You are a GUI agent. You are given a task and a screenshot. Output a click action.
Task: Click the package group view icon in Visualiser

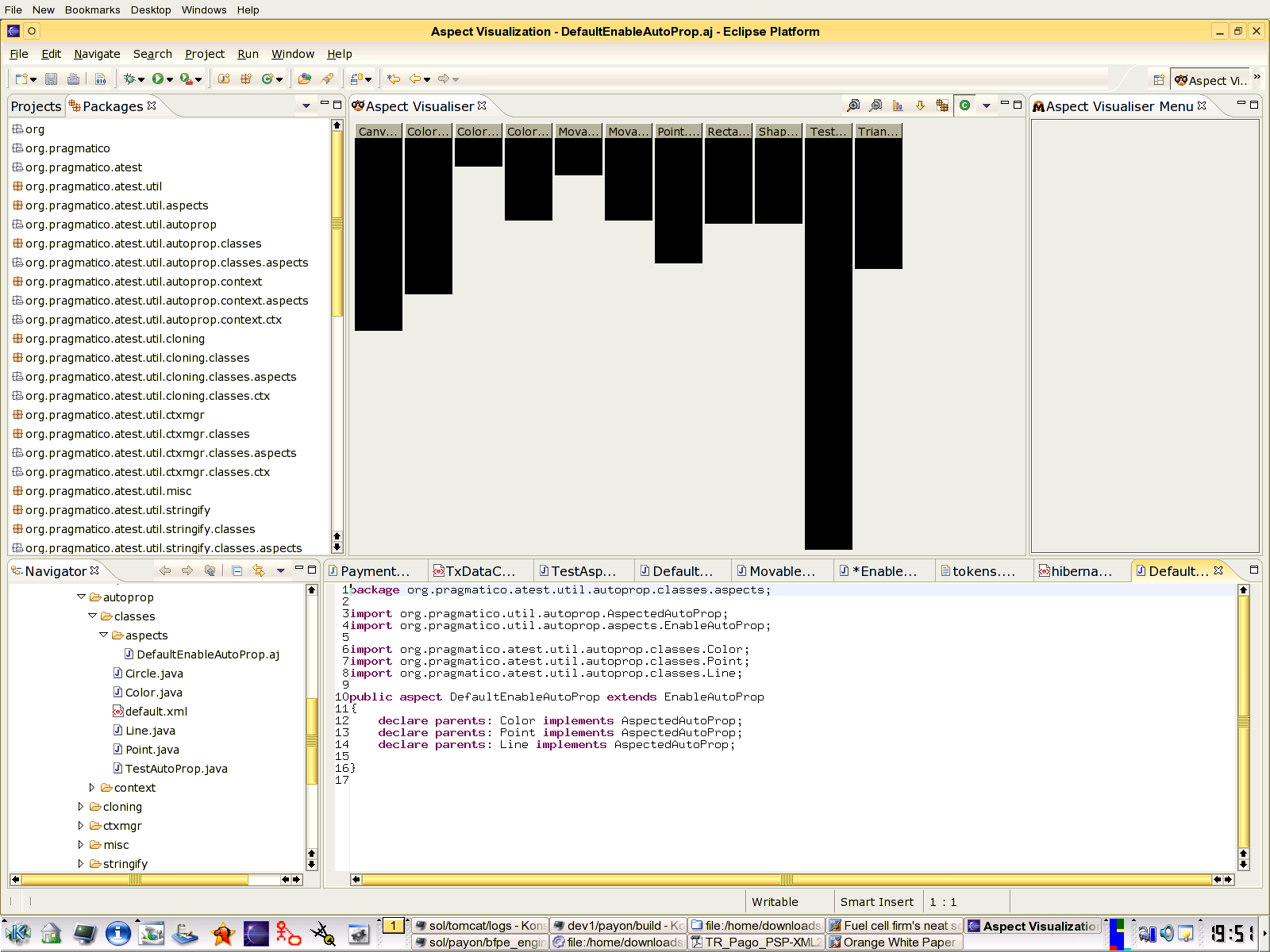942,106
